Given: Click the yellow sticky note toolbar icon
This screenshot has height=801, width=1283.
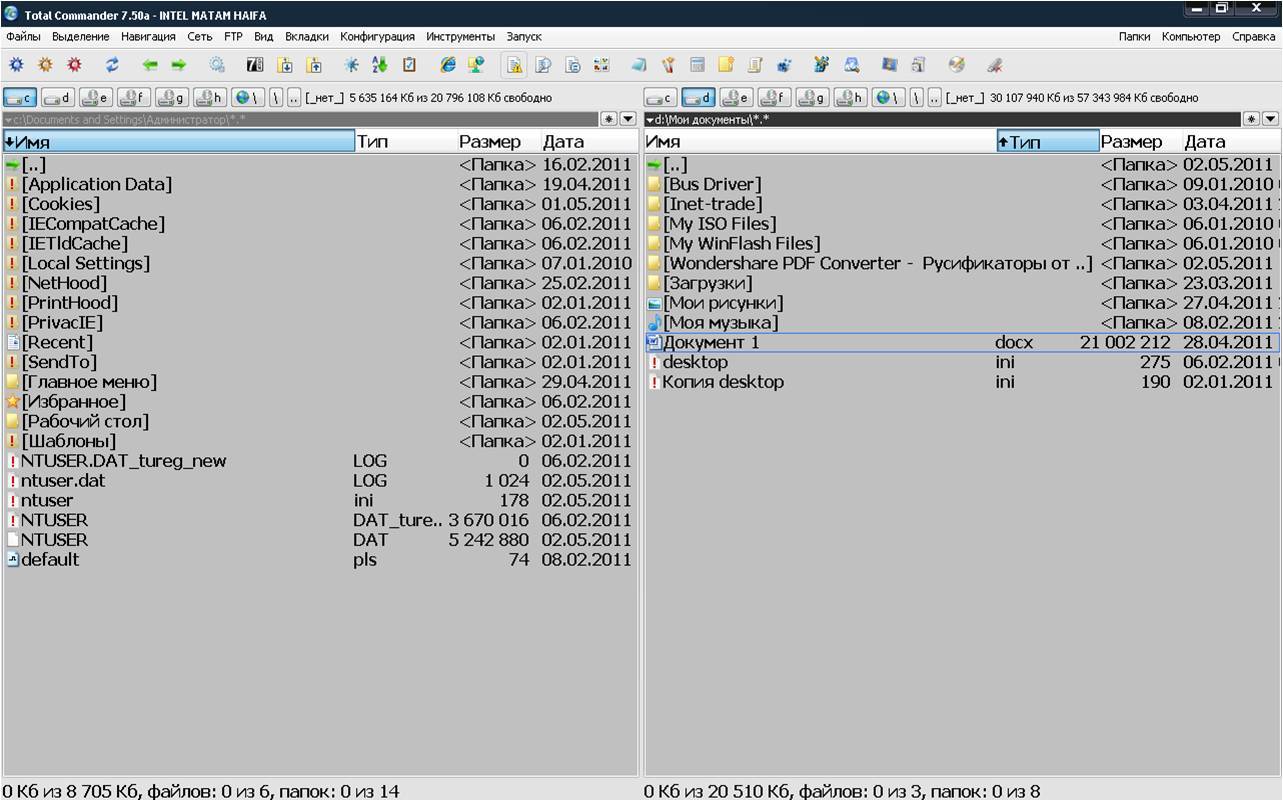Looking at the screenshot, I should pos(726,65).
